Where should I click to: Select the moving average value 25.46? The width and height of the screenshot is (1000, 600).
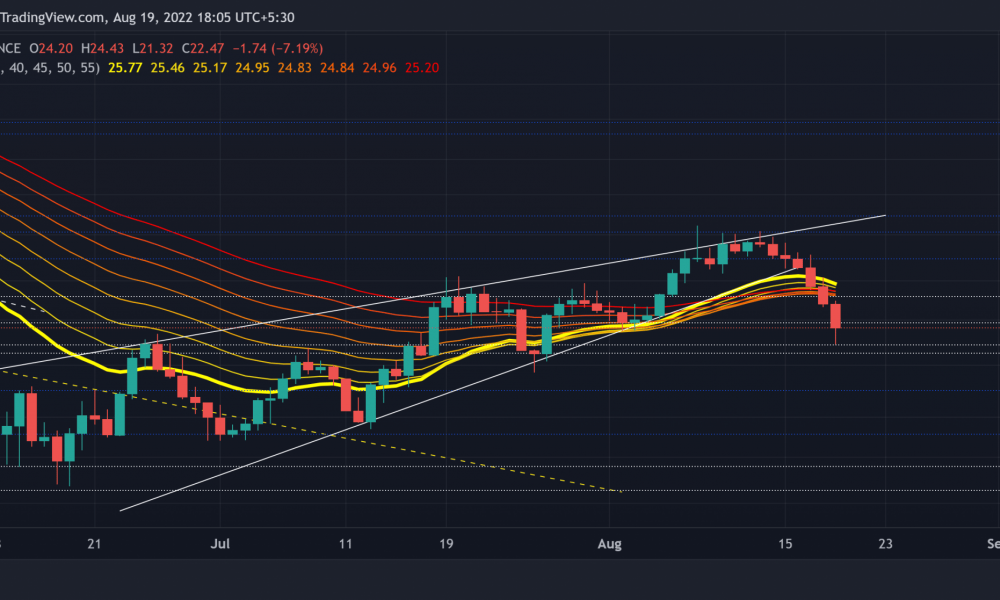168,68
